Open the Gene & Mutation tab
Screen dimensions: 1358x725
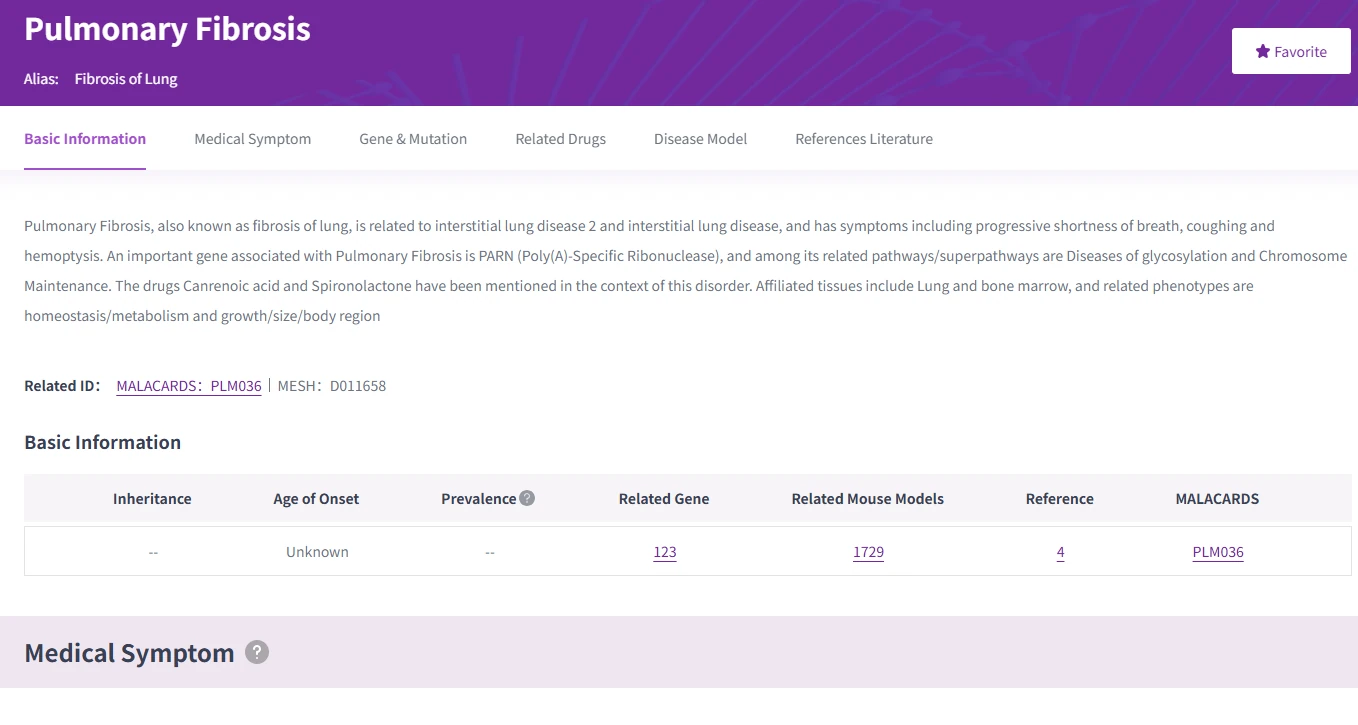(412, 139)
